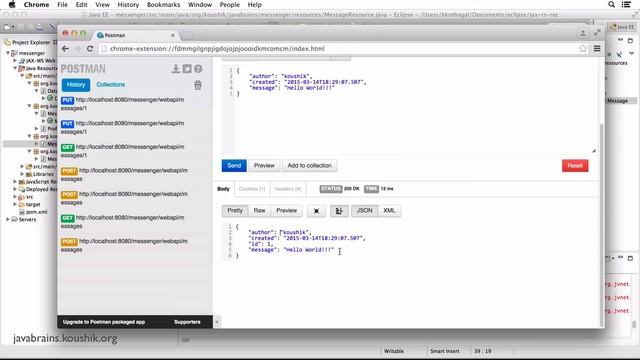The image size is (640, 360).
Task: Click the Postman import/download icon
Action: 176,69
